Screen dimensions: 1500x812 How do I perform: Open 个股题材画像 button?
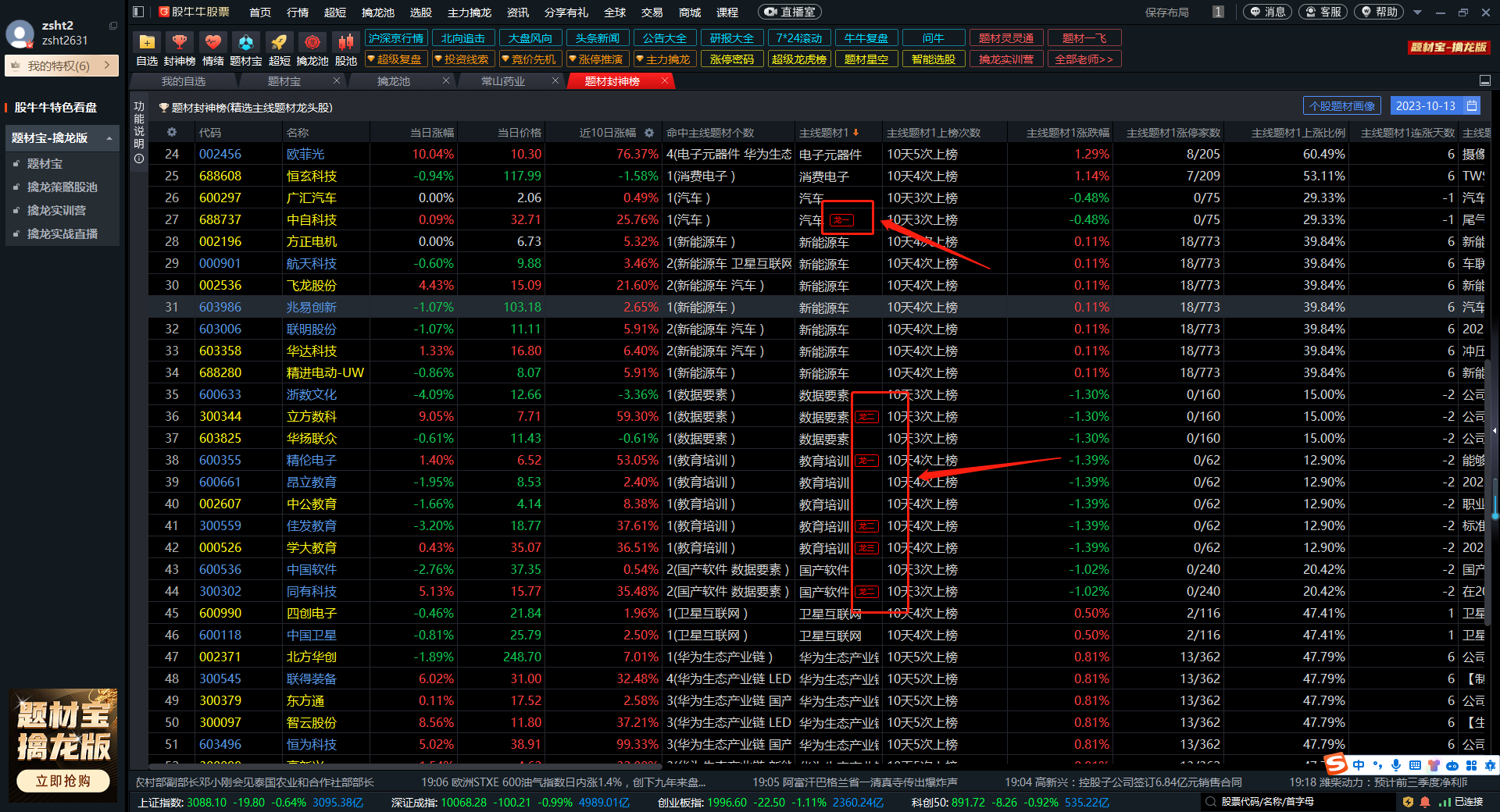click(1342, 105)
